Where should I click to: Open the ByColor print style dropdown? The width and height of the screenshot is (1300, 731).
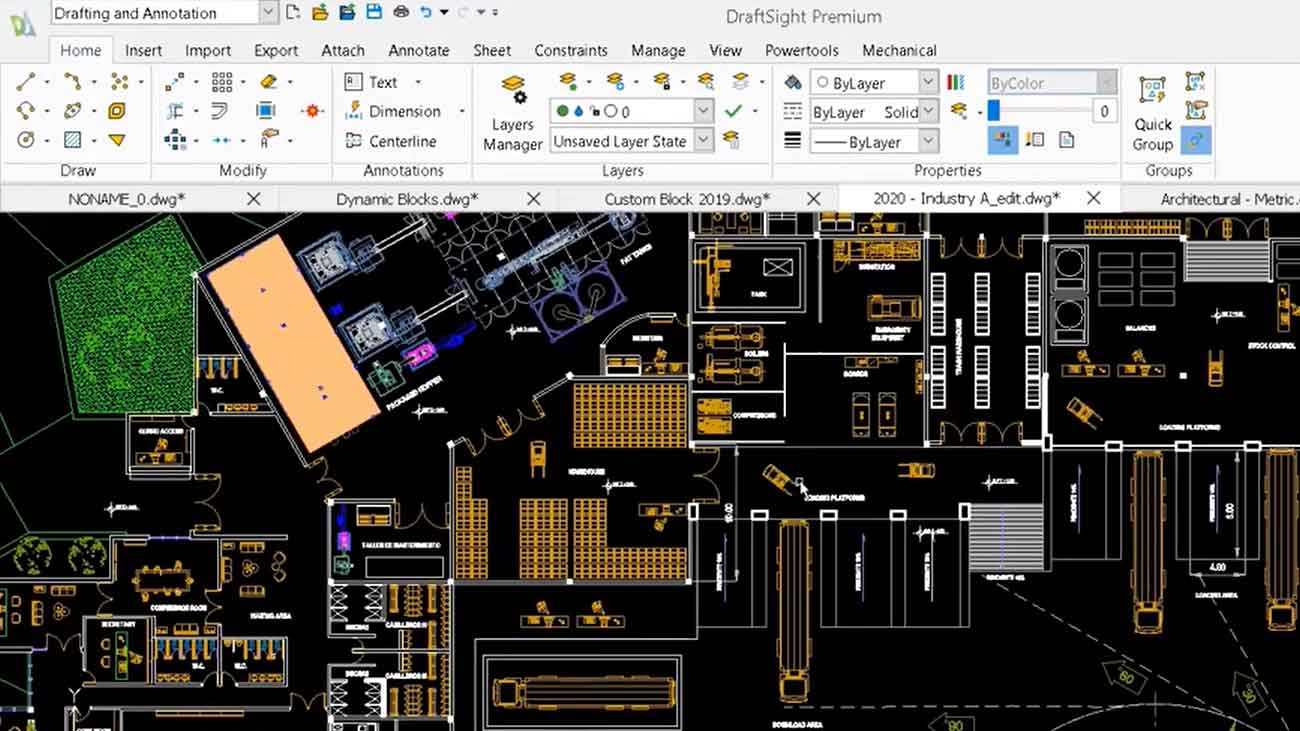point(1106,82)
